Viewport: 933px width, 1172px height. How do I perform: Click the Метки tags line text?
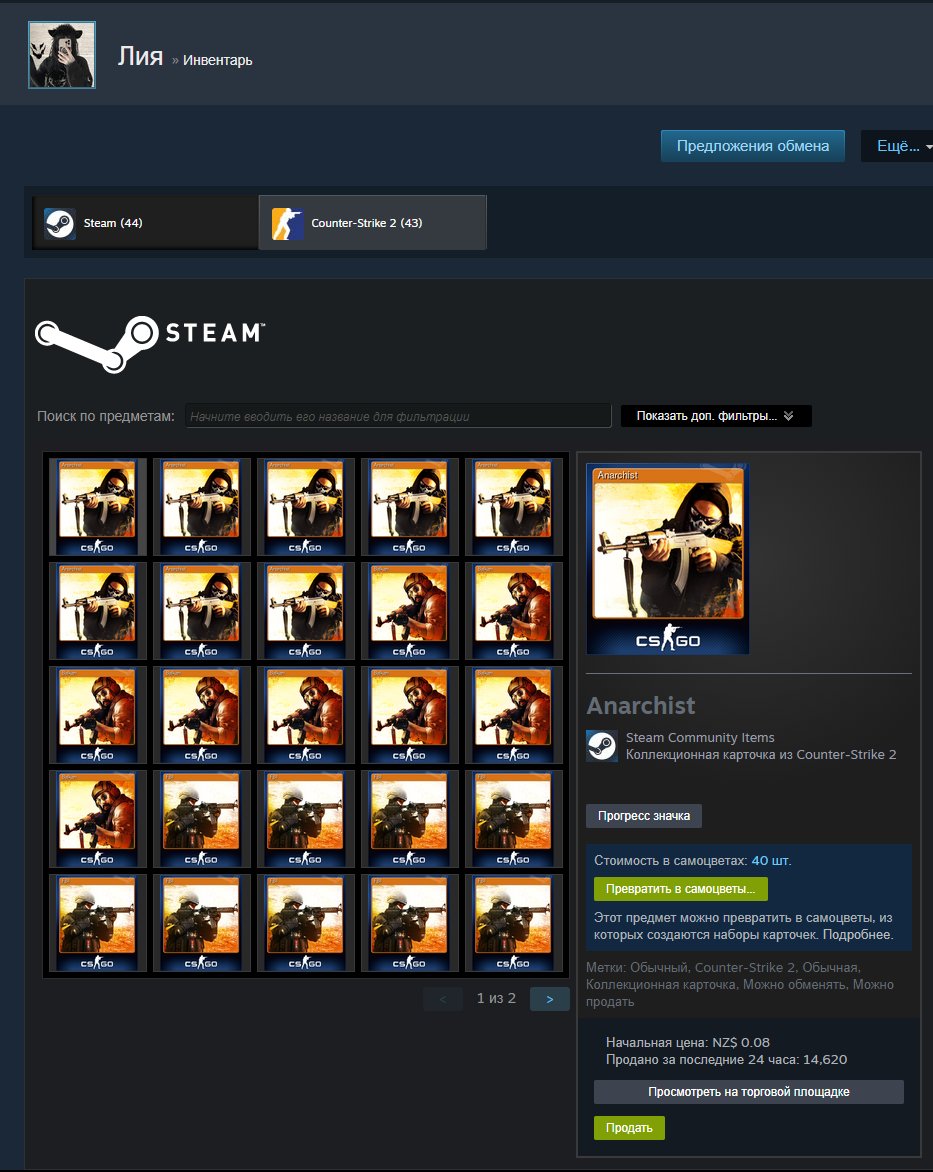740,984
